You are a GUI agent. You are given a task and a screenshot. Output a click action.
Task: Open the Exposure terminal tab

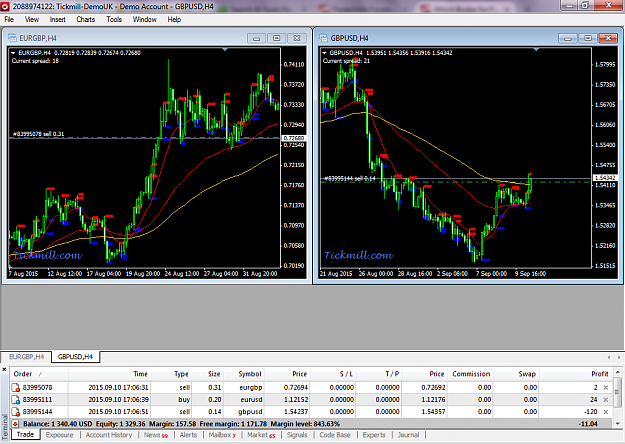pyautogui.click(x=59, y=435)
